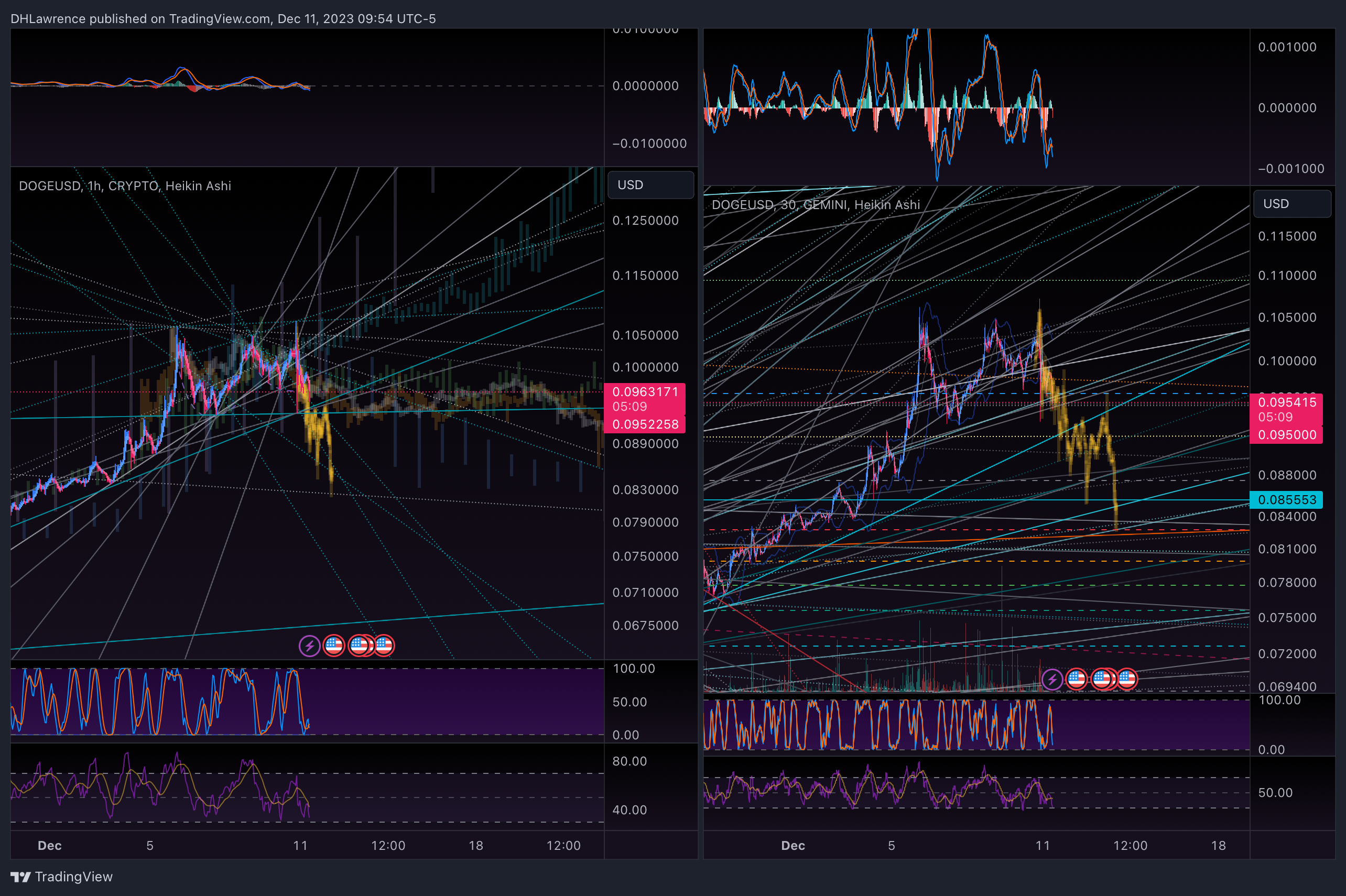
Task: Click the 0.0675000 price axis value
Action: pos(645,625)
